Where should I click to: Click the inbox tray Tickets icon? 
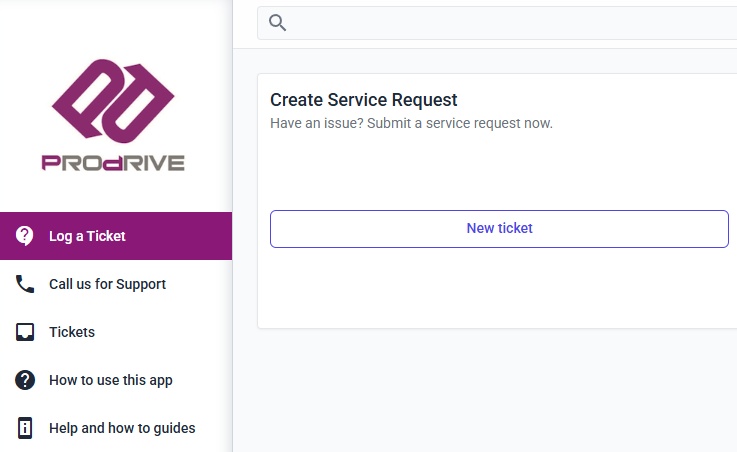pos(25,332)
